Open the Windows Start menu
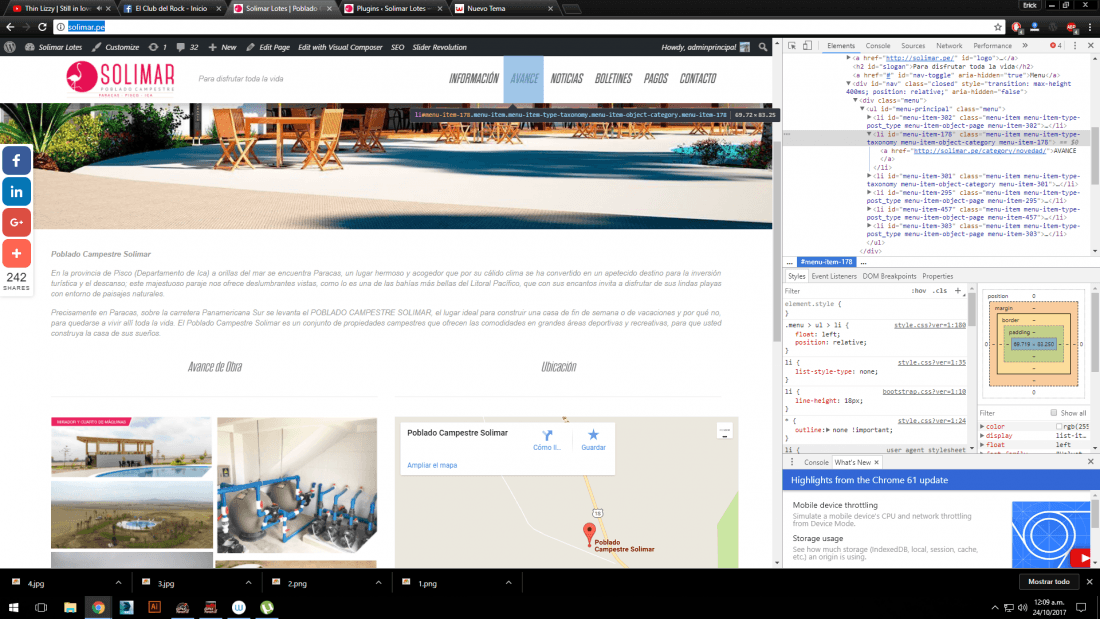The width and height of the screenshot is (1100, 619). (13, 608)
